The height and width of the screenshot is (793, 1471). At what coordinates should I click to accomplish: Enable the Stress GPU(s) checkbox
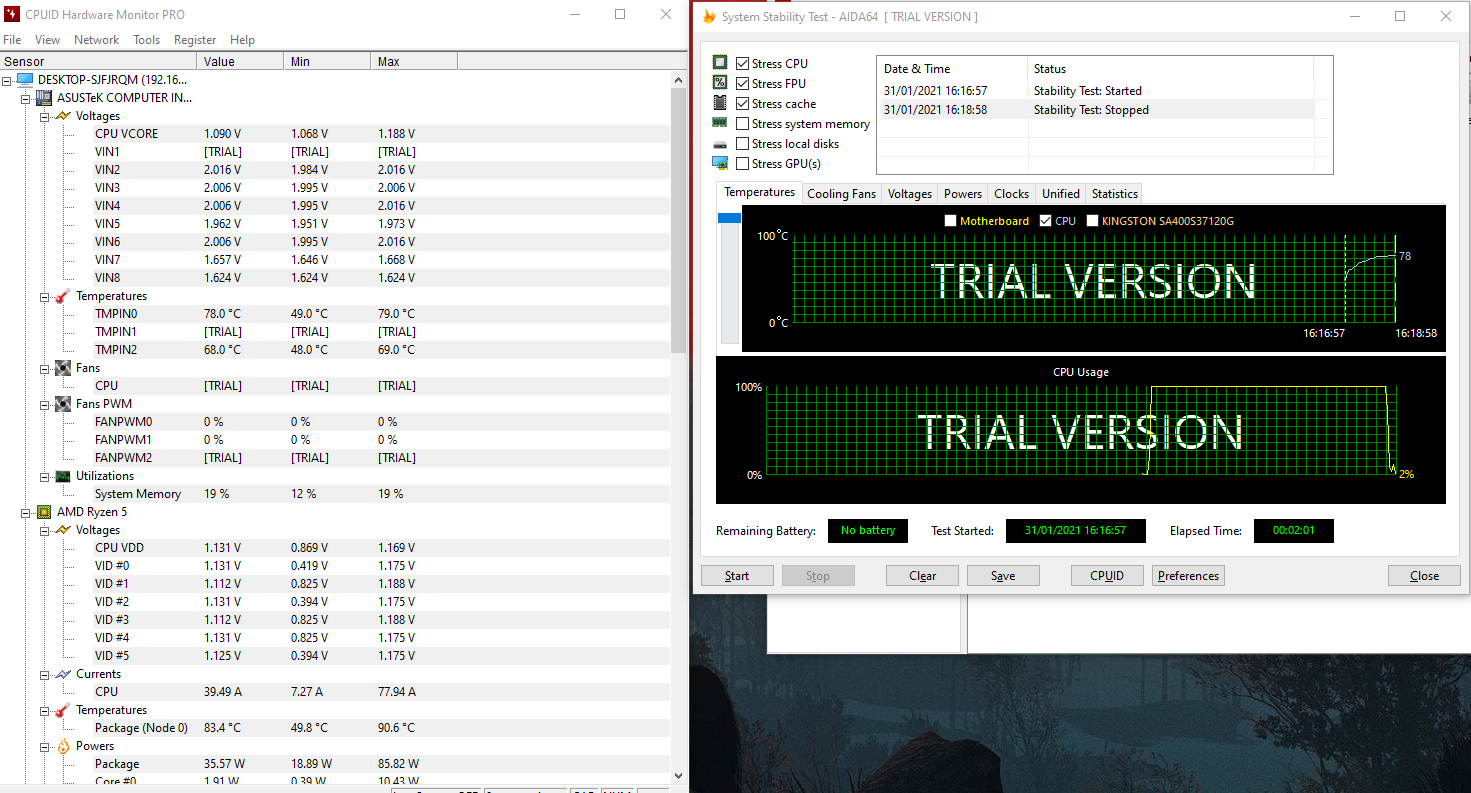(x=742, y=164)
